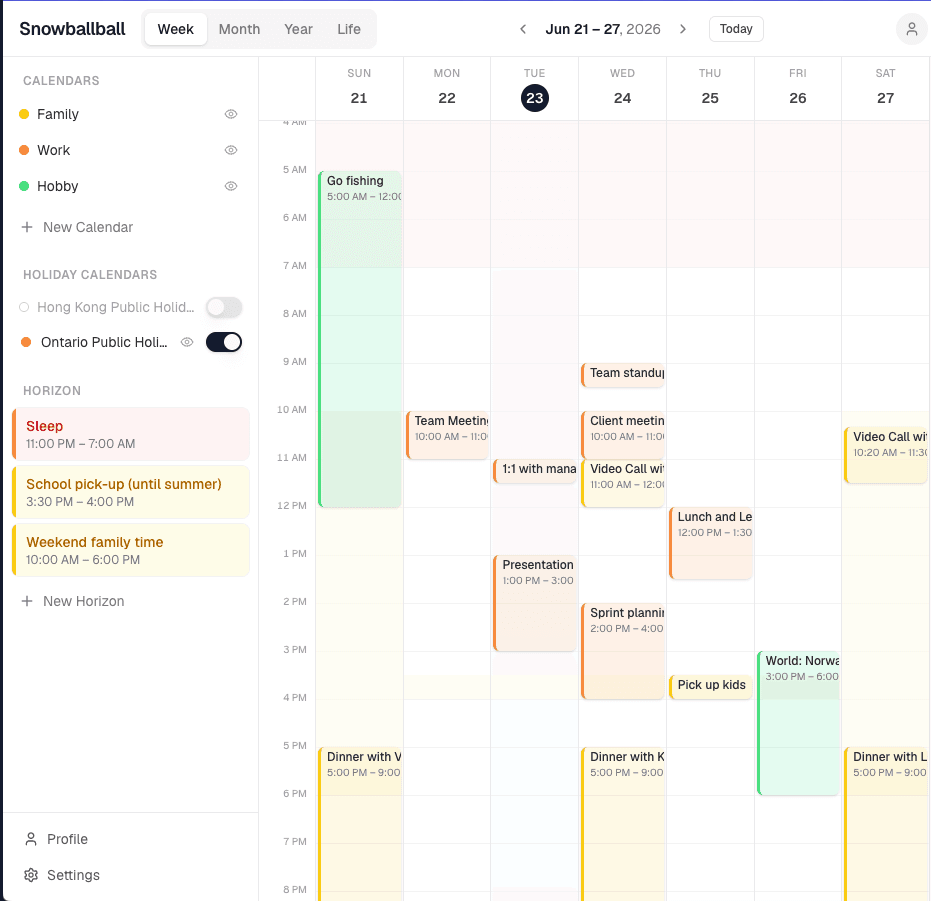Image resolution: width=931 pixels, height=901 pixels.
Task: Select Saturday 27 day header
Action: [885, 88]
